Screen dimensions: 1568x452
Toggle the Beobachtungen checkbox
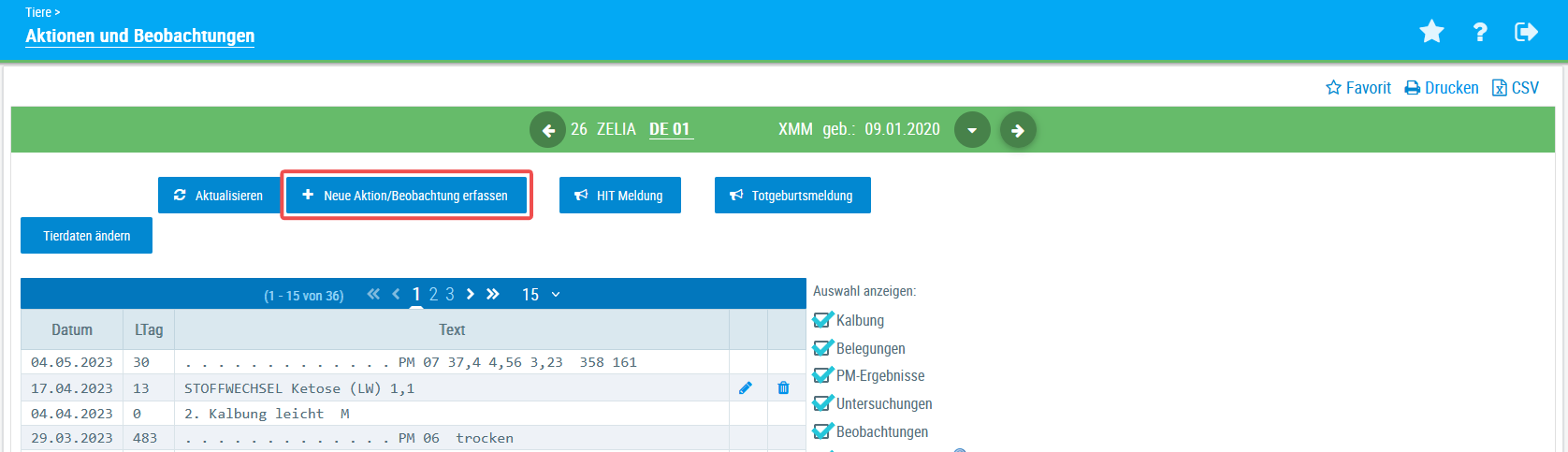pos(822,431)
